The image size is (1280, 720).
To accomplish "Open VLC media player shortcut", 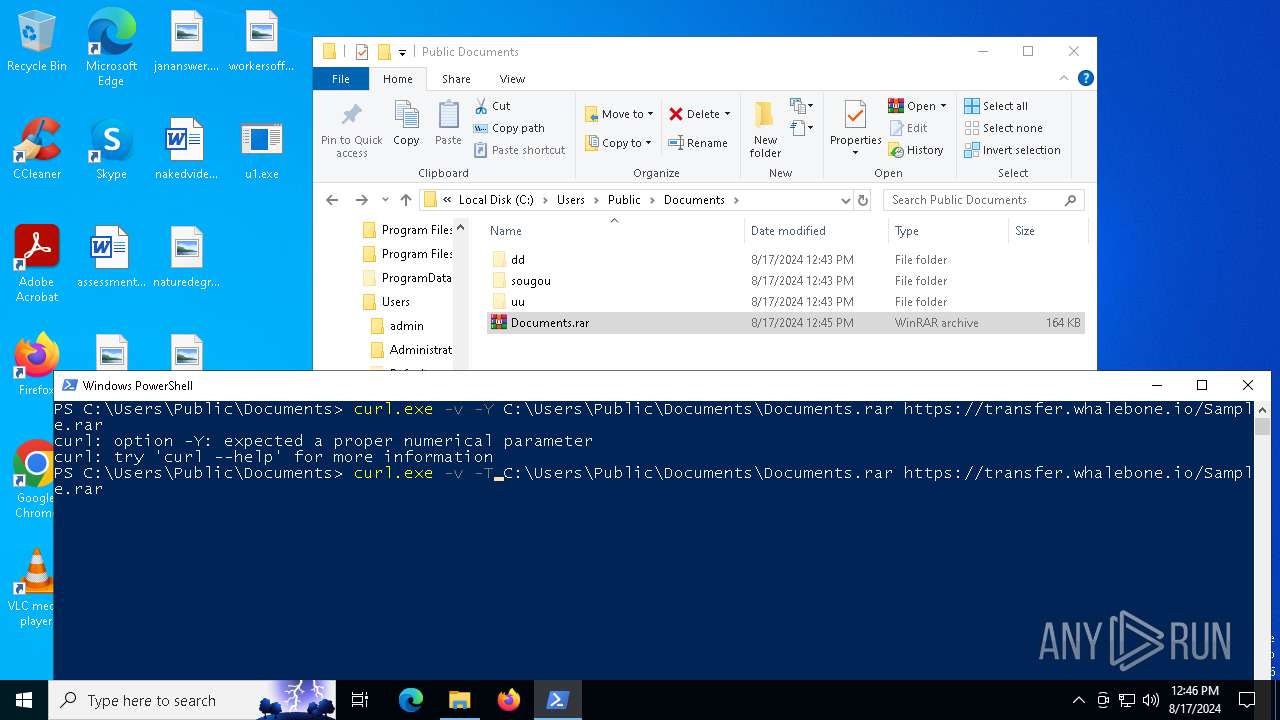I will coord(36,588).
